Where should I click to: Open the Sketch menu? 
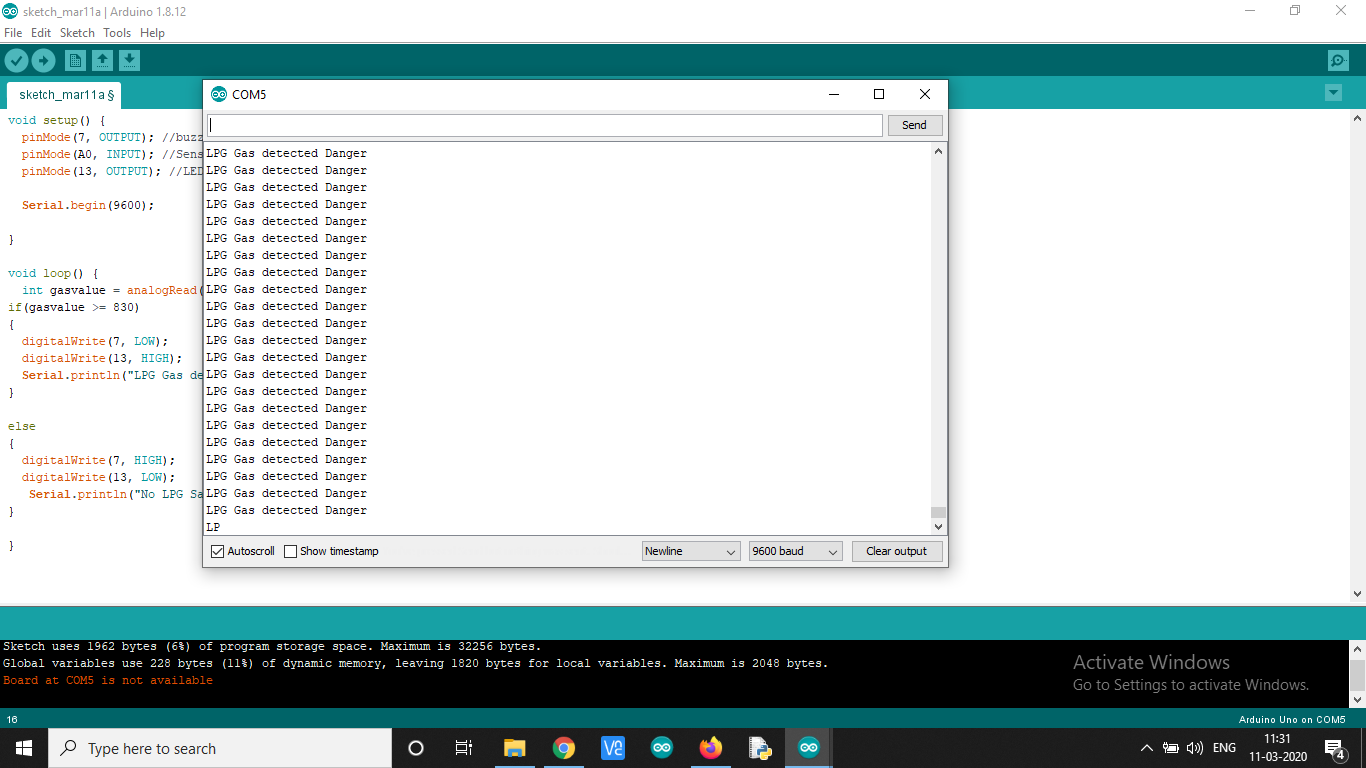click(x=77, y=33)
